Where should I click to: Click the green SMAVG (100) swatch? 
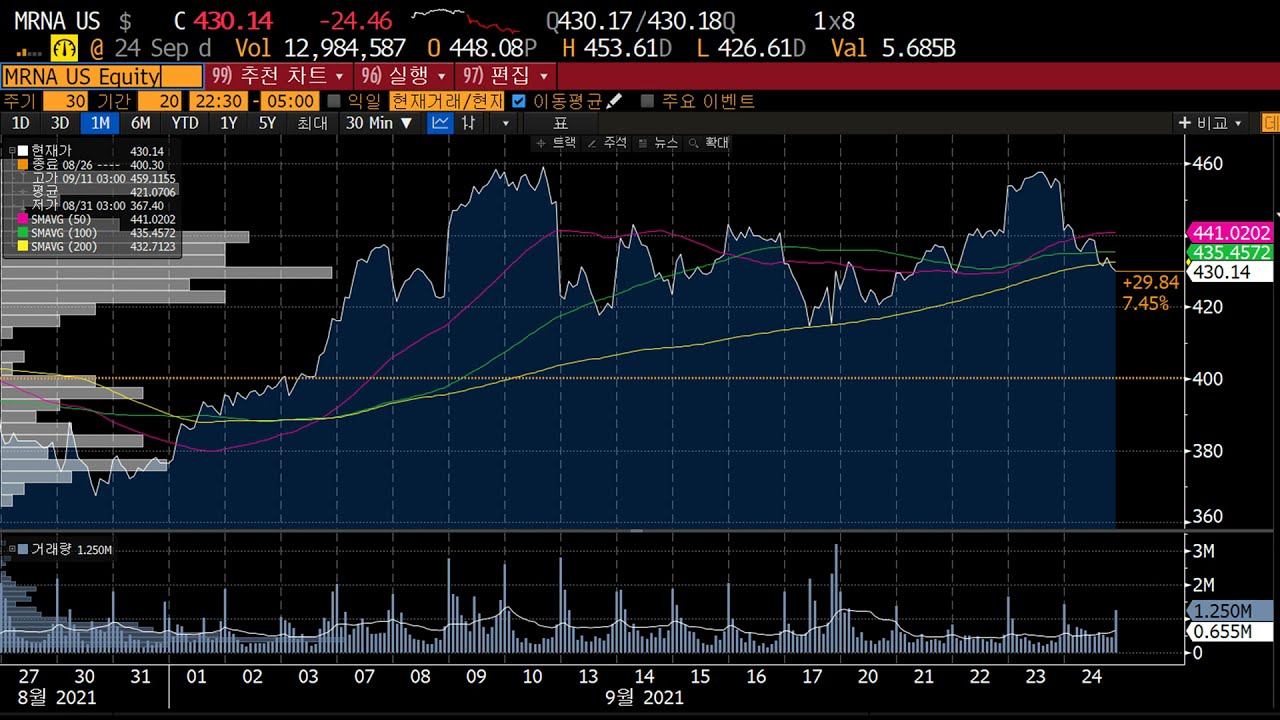click(24, 232)
